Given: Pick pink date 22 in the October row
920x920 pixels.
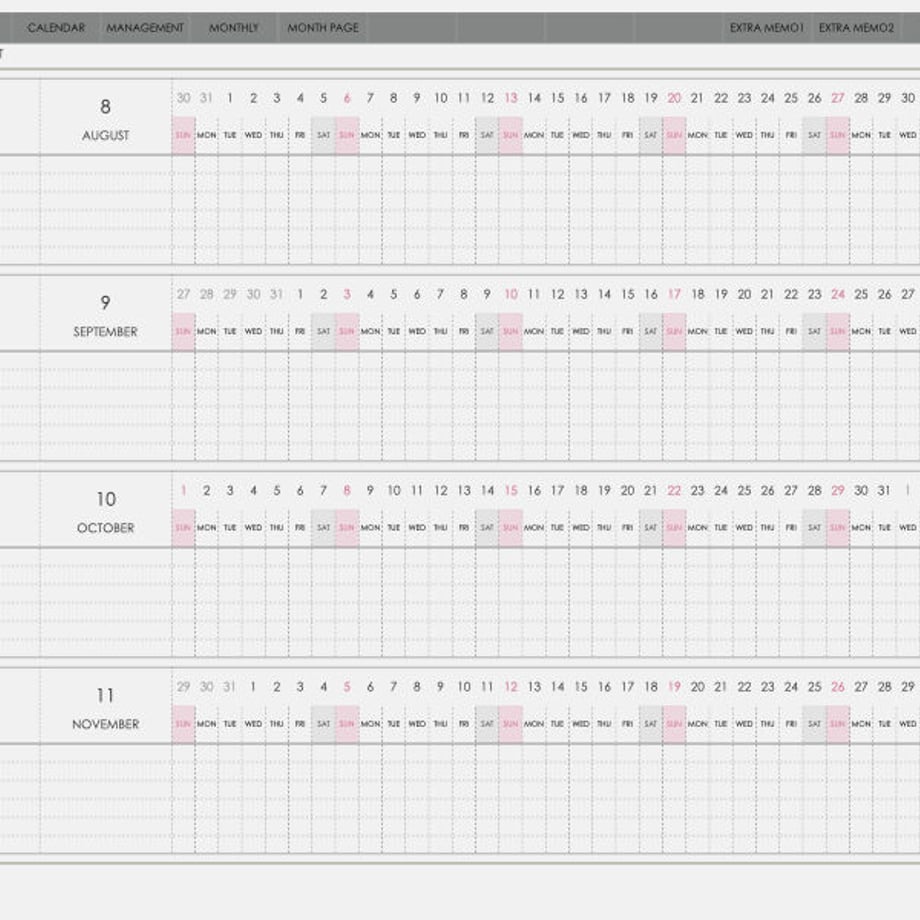Looking at the screenshot, I should (674, 491).
